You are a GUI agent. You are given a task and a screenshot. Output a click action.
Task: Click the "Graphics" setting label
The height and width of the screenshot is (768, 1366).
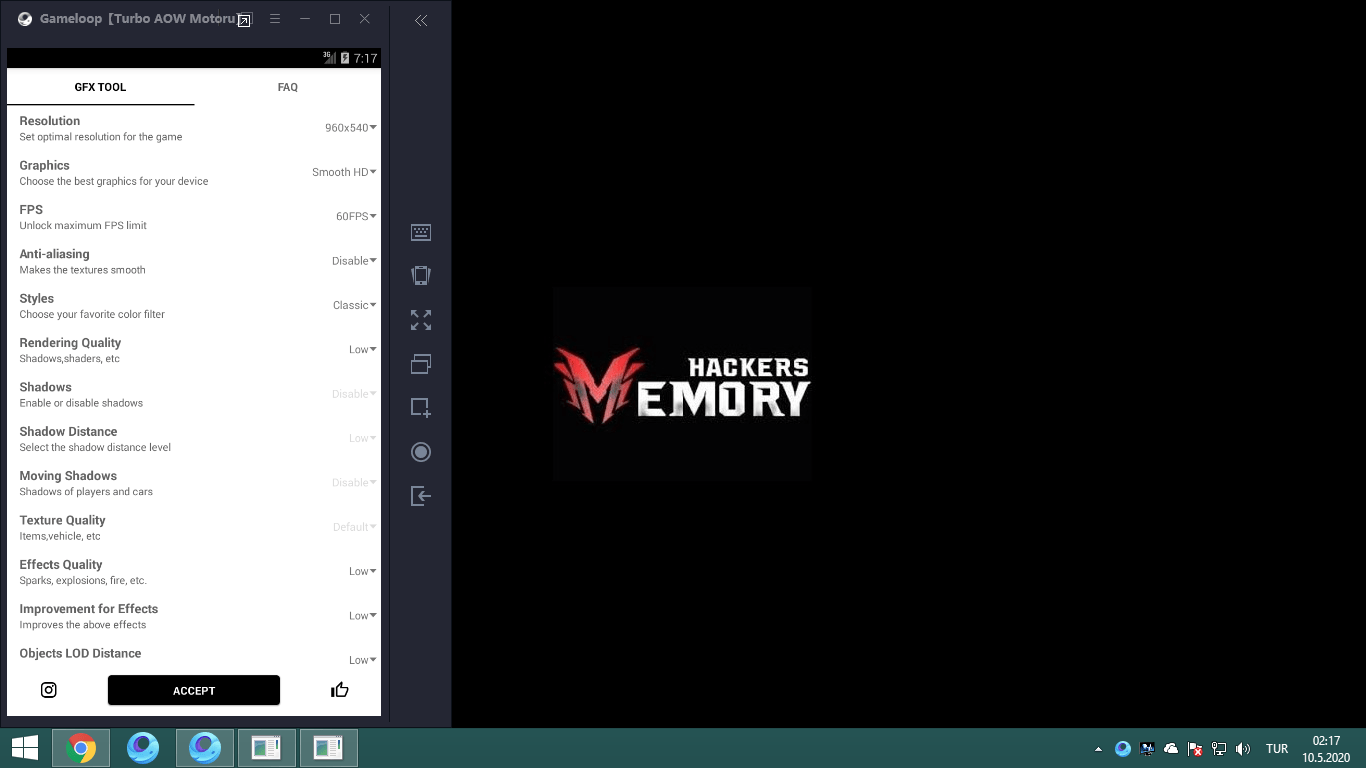[x=45, y=165]
